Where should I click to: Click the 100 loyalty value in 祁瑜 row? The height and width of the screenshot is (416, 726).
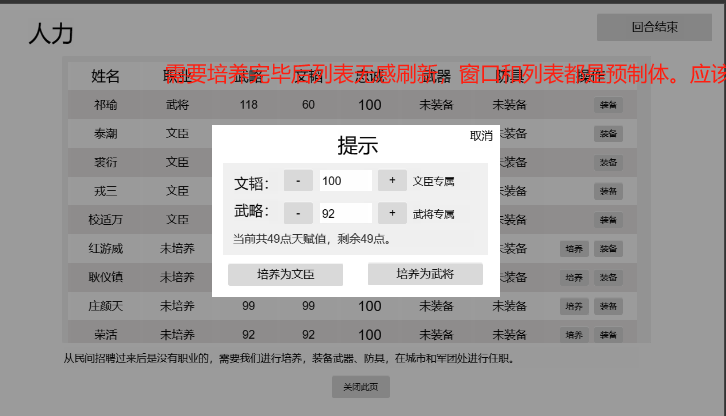369,105
